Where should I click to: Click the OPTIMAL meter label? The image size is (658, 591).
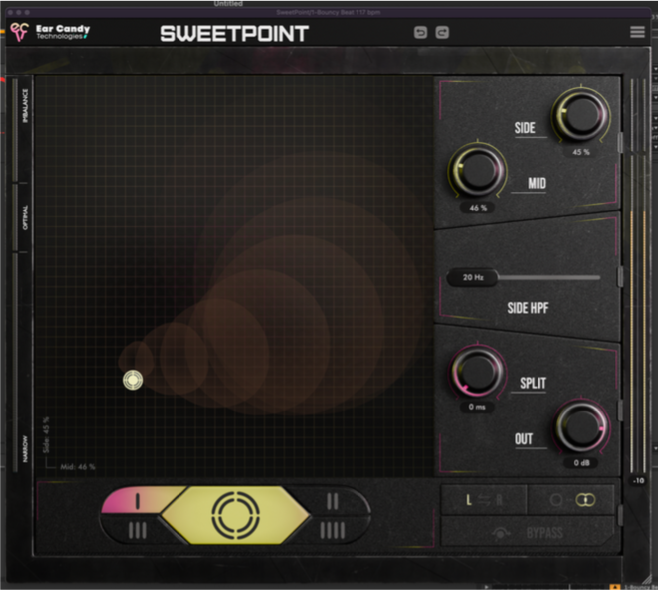pos(25,217)
